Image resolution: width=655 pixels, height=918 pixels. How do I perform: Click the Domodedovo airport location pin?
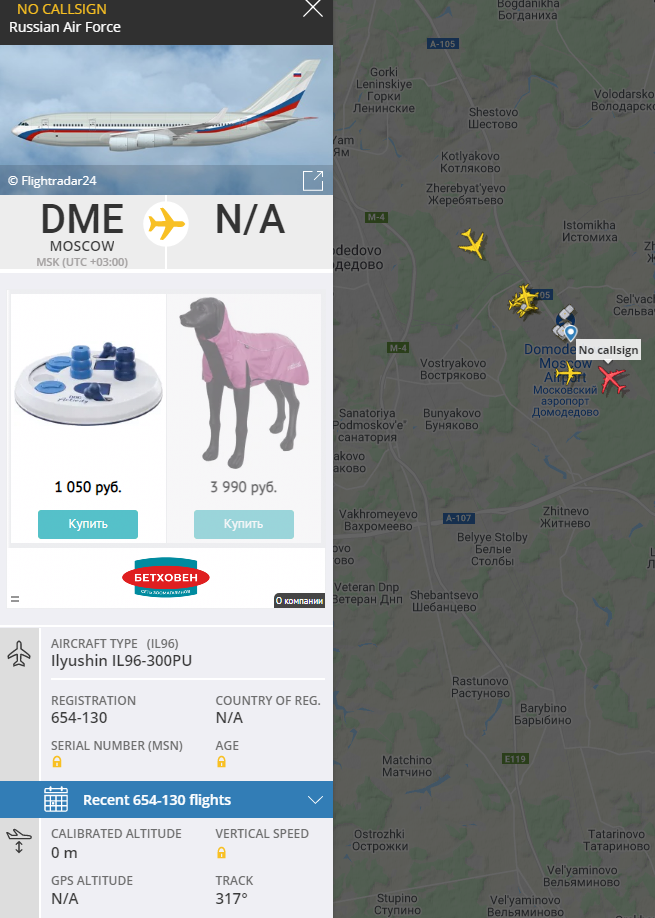click(571, 334)
